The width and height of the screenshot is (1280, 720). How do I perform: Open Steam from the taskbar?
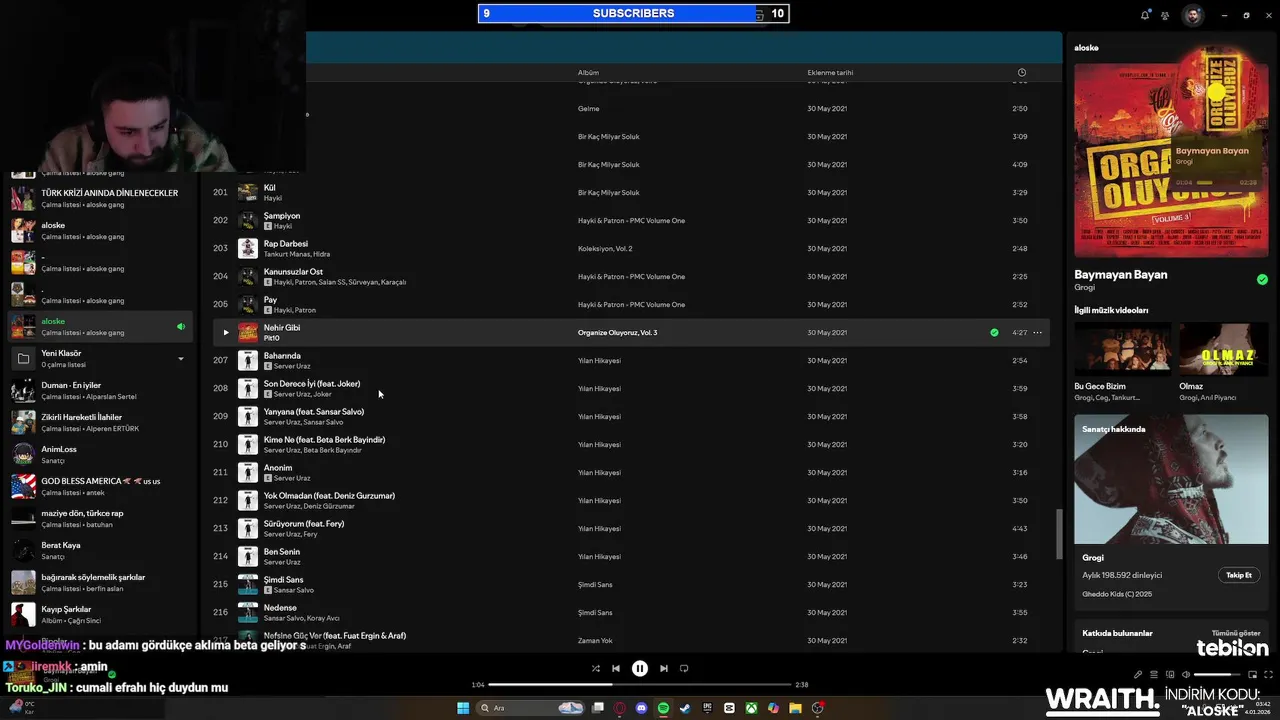pos(685,708)
